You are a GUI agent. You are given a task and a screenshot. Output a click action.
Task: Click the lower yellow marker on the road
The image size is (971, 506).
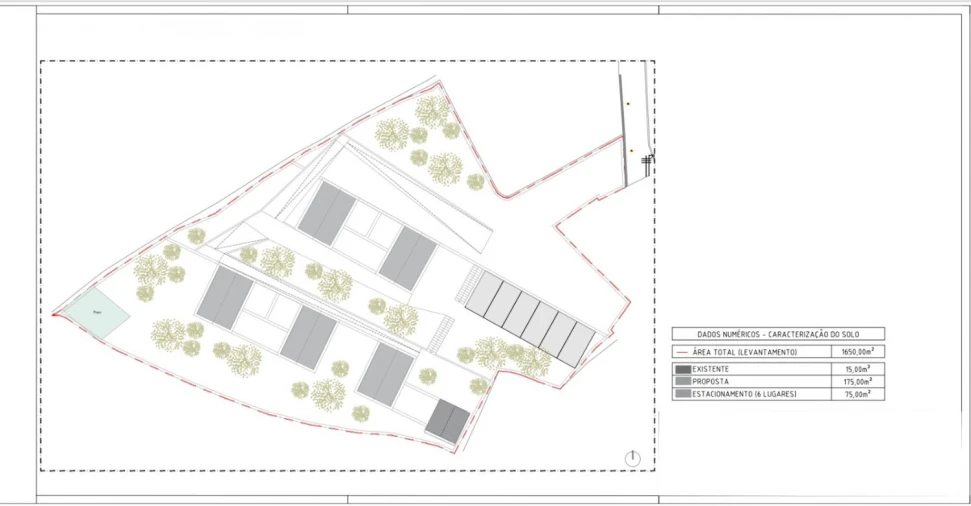click(x=631, y=151)
